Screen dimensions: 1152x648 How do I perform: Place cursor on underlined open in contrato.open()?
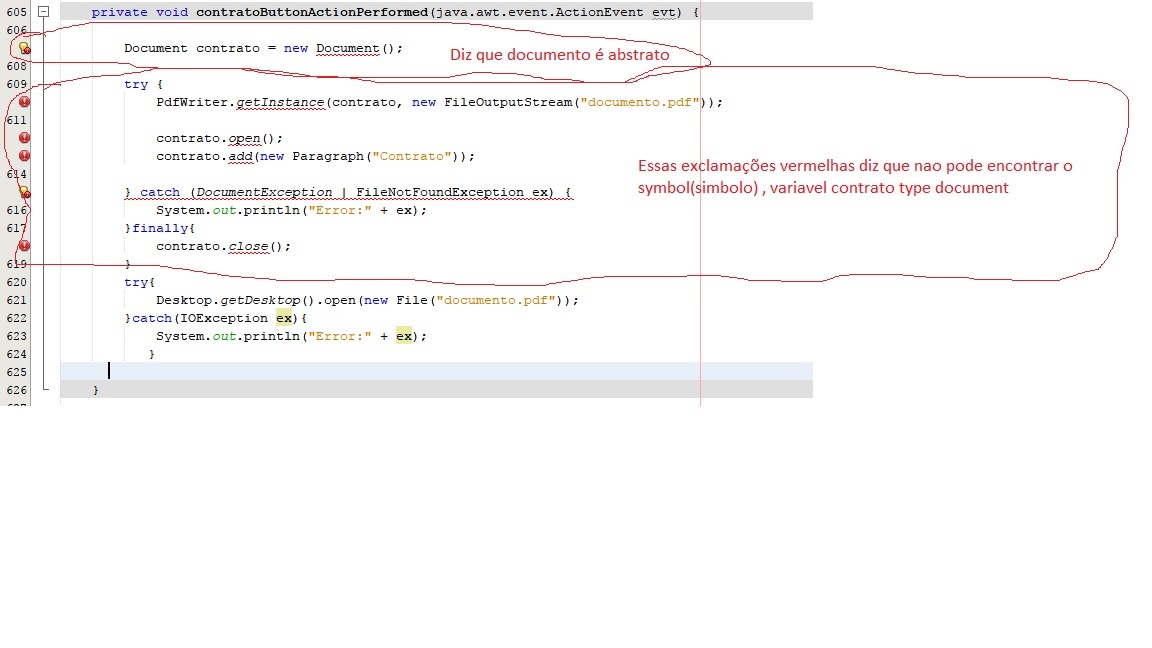244,138
